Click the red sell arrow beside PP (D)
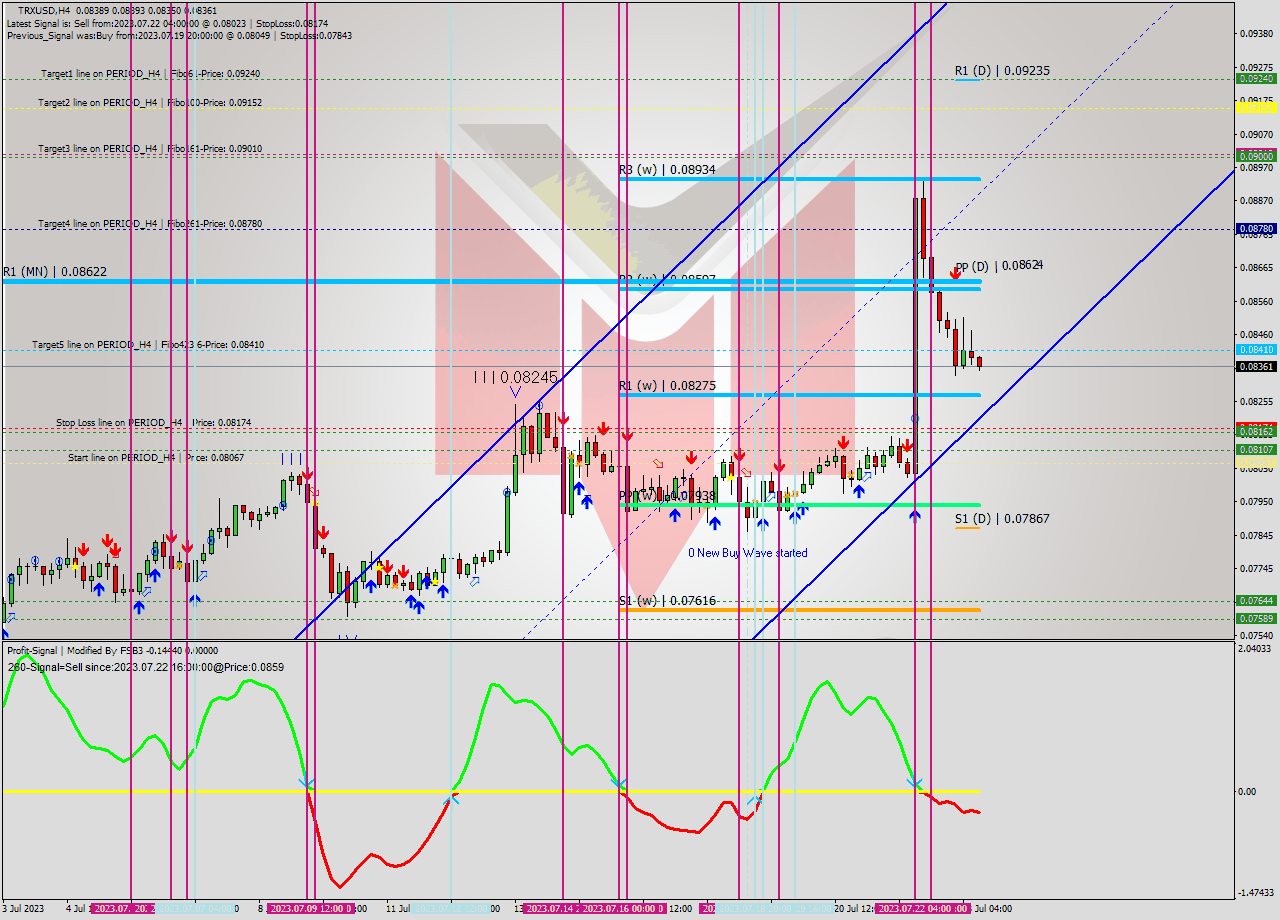 pyautogui.click(x=955, y=272)
